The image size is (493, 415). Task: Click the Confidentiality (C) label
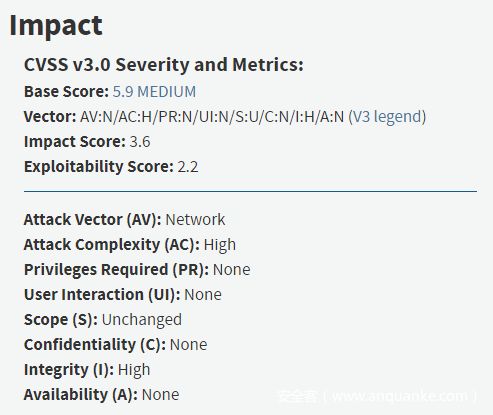coord(95,345)
